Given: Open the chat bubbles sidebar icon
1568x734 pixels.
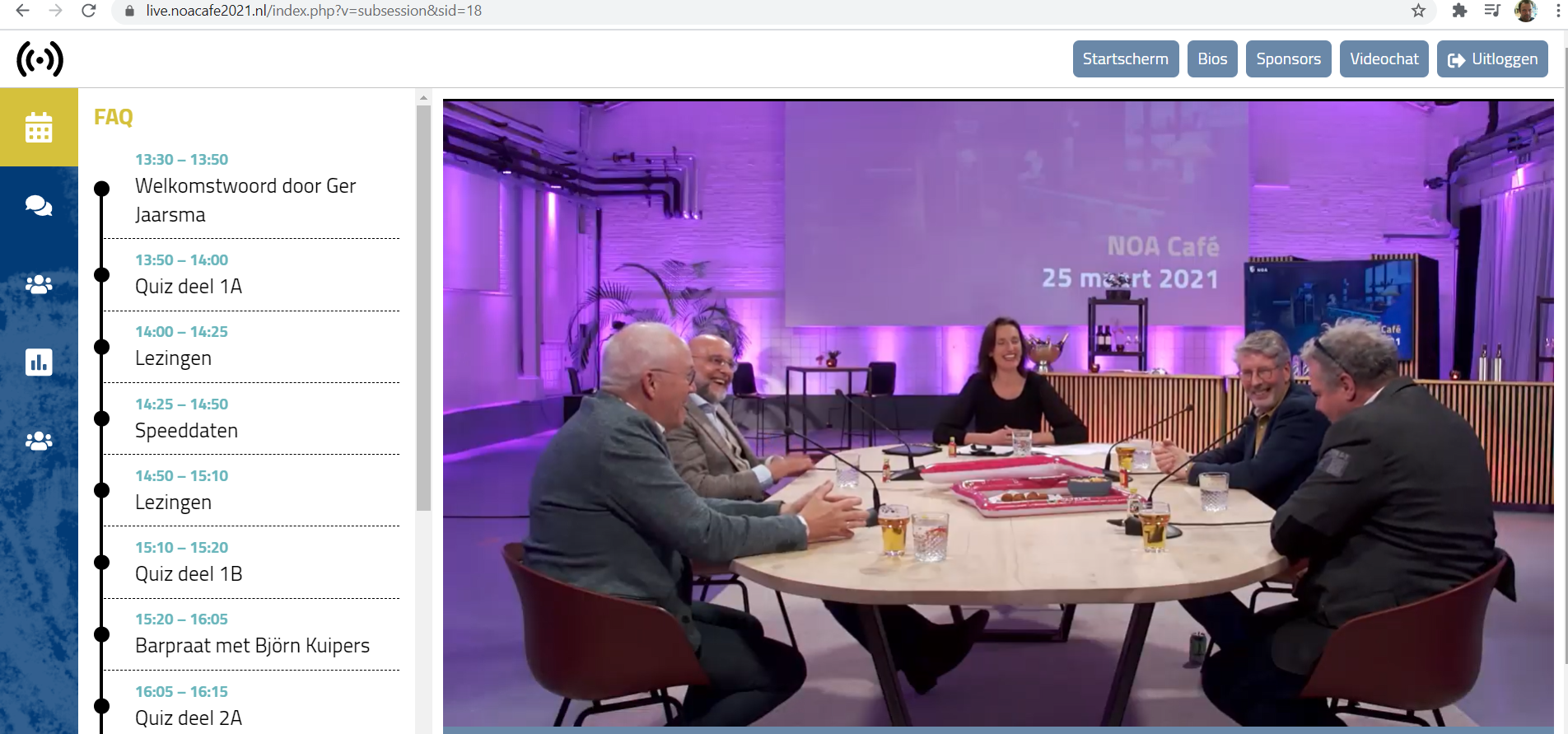Looking at the screenshot, I should click(x=39, y=206).
